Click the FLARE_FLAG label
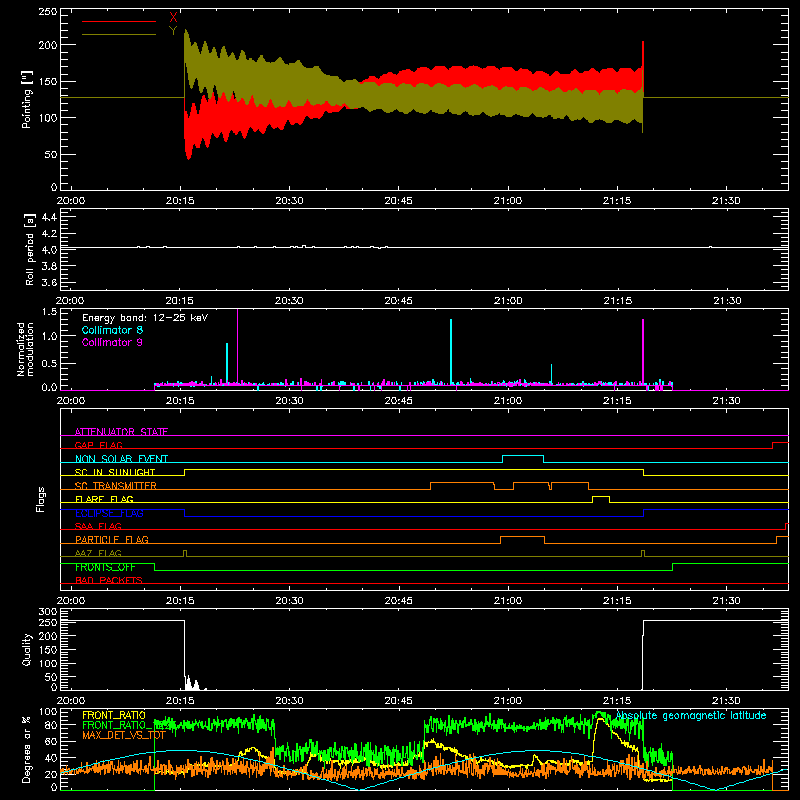 tap(104, 499)
